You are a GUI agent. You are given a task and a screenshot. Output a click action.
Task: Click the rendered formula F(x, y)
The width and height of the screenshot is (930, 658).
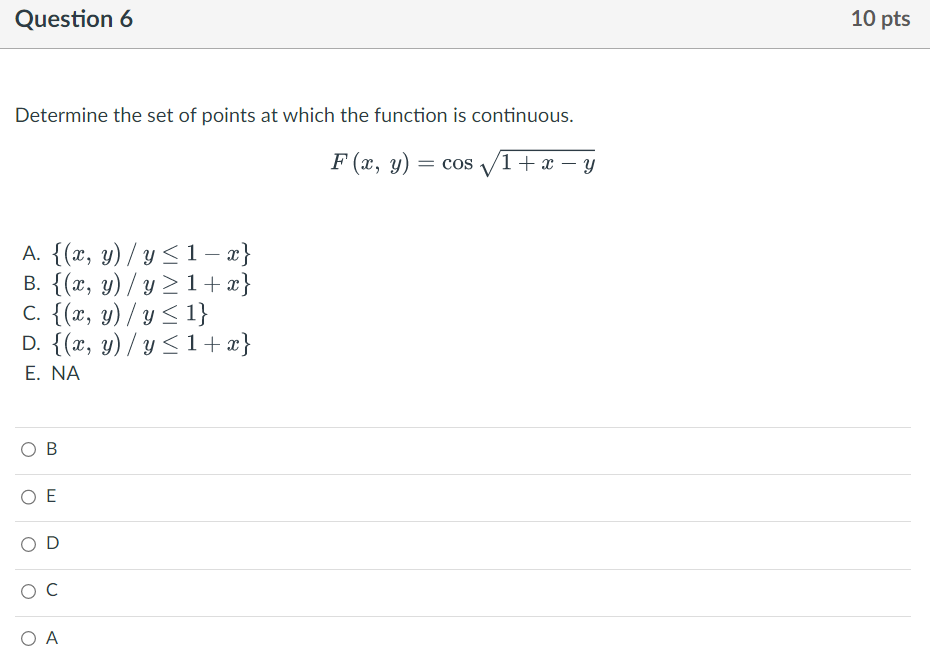click(464, 160)
